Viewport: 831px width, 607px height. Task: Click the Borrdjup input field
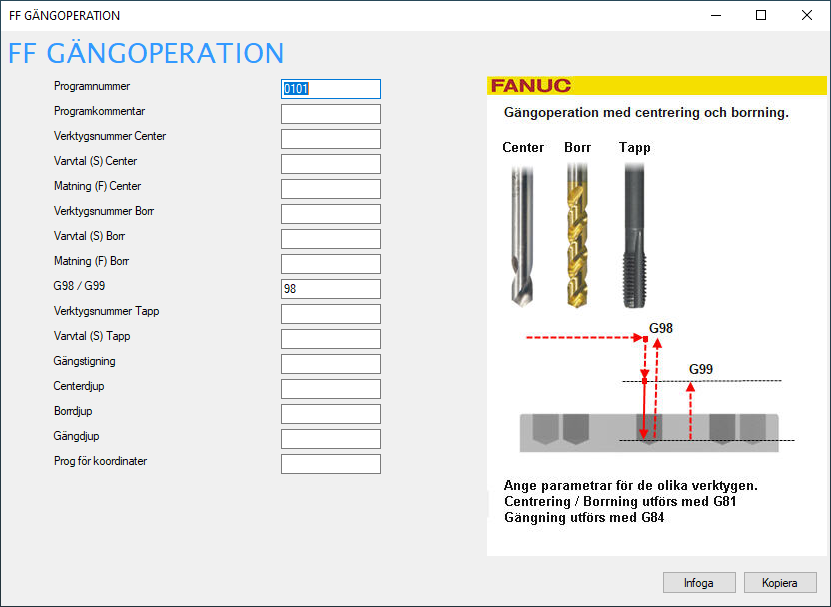(331, 414)
